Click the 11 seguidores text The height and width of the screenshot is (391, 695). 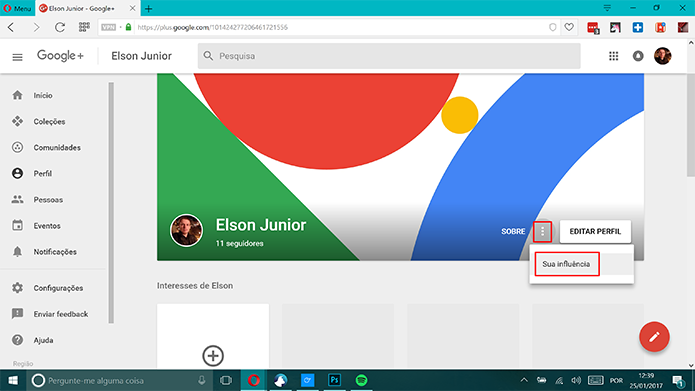pos(239,243)
